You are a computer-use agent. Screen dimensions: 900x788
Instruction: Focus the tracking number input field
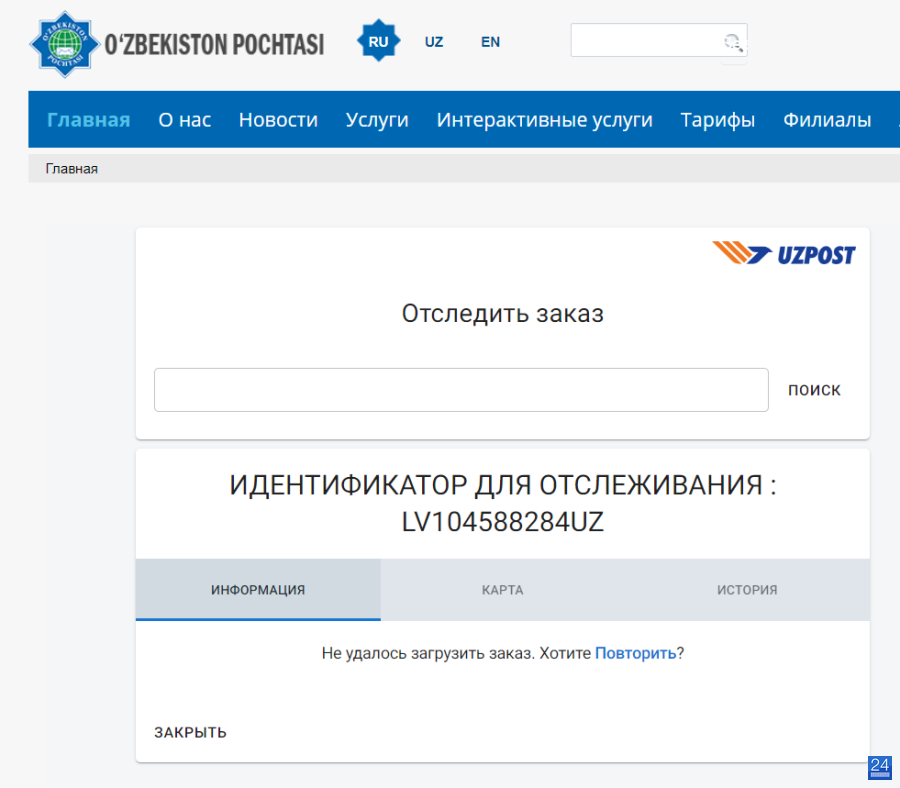click(x=461, y=390)
